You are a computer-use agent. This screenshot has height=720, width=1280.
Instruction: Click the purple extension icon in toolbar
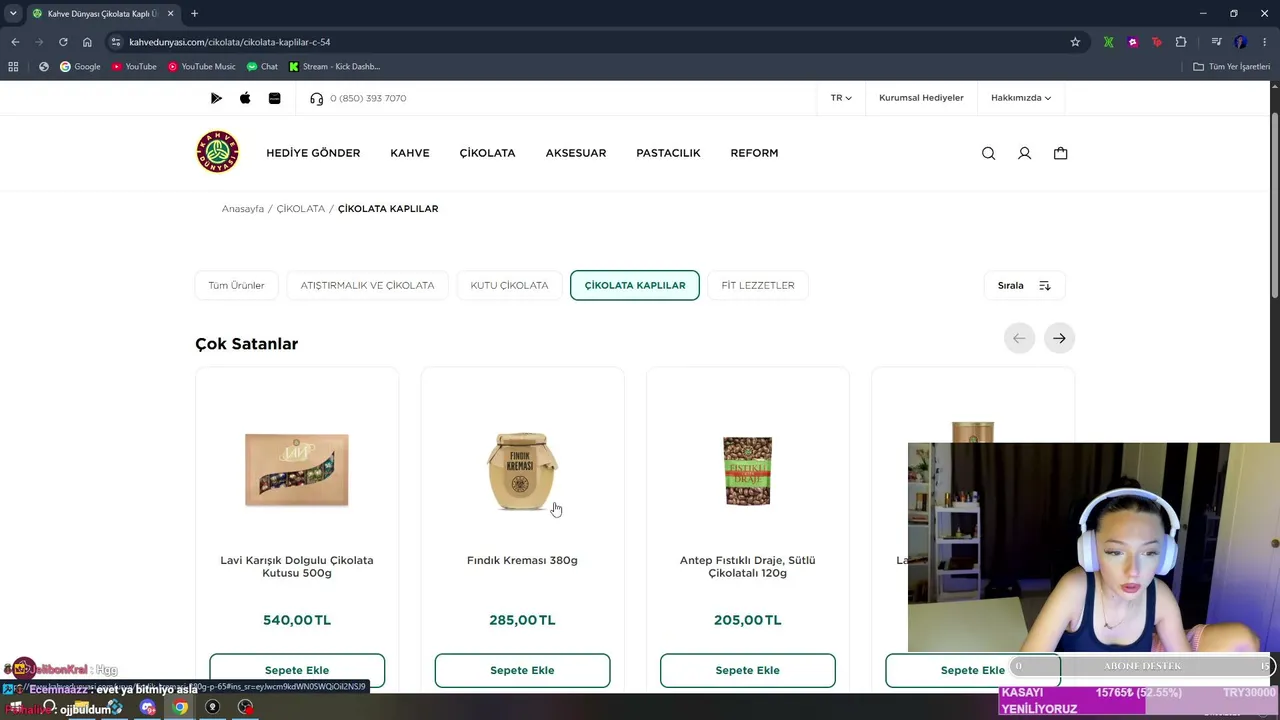[1133, 42]
